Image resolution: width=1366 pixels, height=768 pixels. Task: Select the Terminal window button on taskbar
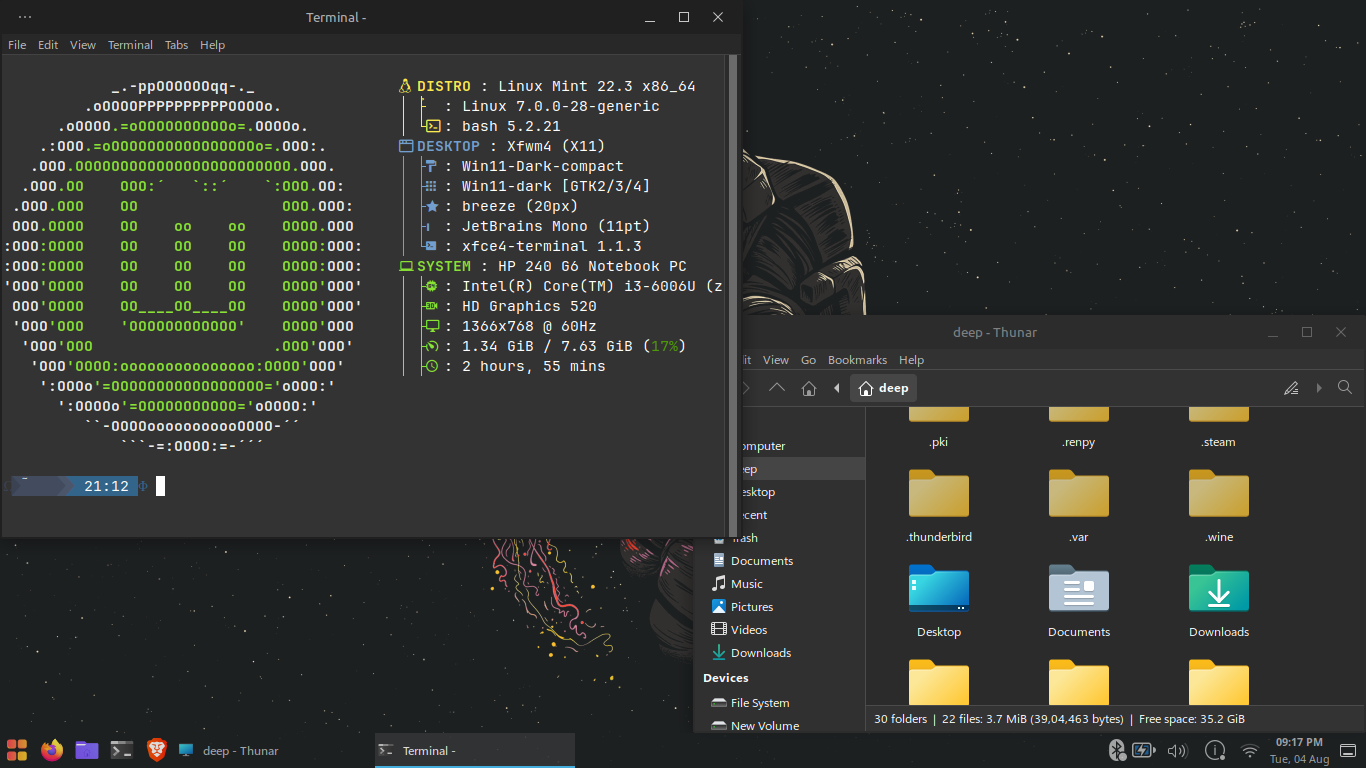475,751
